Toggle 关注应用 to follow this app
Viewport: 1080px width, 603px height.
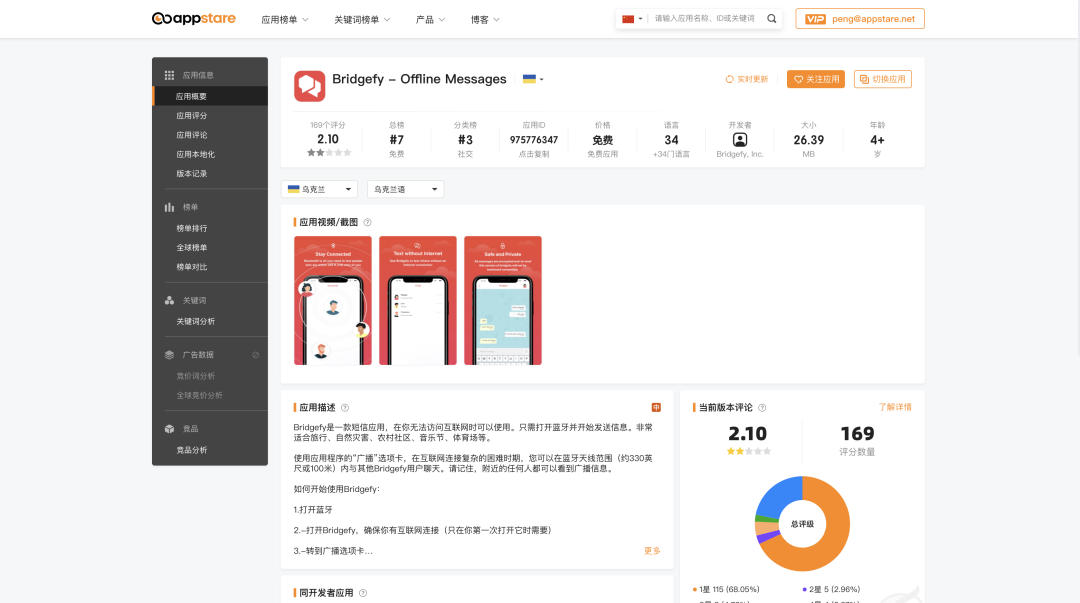pyautogui.click(x=815, y=79)
